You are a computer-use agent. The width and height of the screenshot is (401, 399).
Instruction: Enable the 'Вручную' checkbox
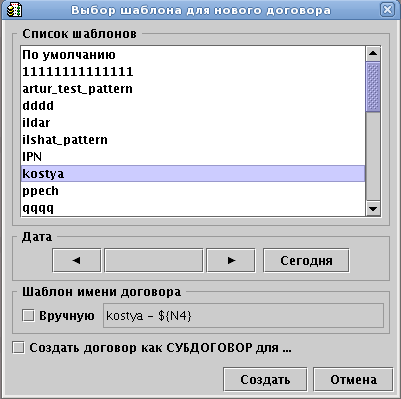click(28, 315)
